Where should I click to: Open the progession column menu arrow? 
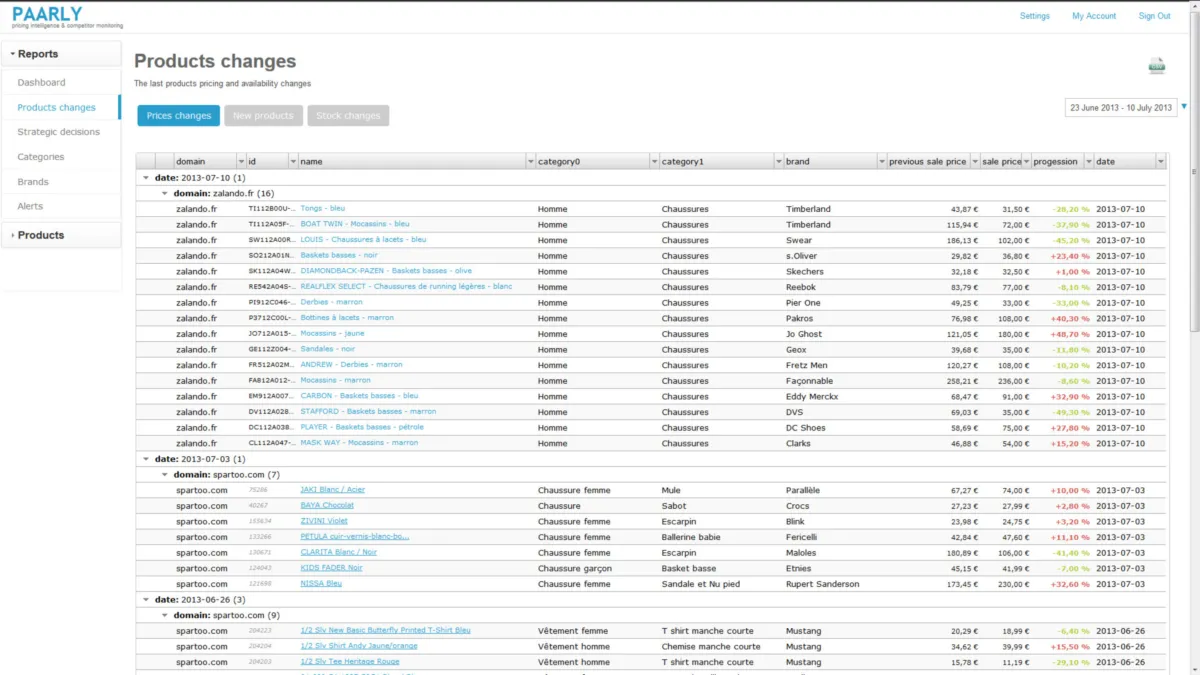(1085, 161)
